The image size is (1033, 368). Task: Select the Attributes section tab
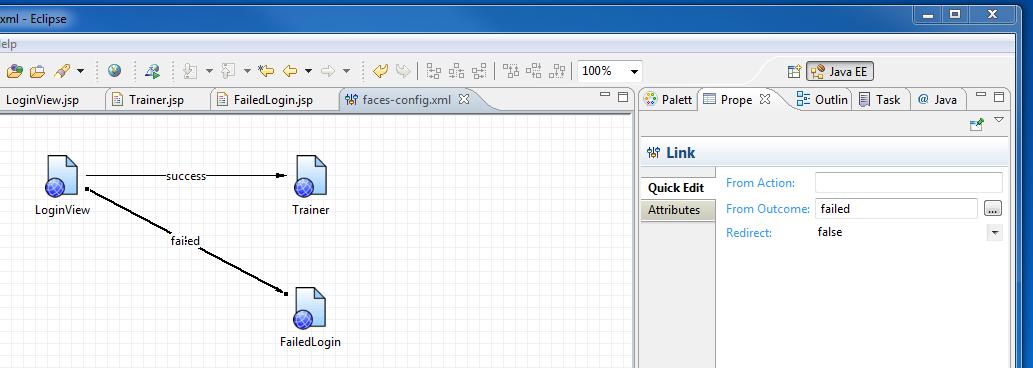pyautogui.click(x=674, y=210)
